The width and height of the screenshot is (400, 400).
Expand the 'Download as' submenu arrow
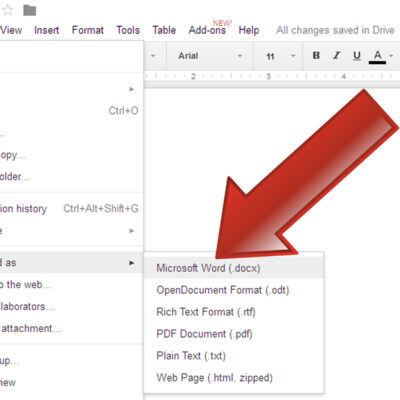tap(132, 263)
